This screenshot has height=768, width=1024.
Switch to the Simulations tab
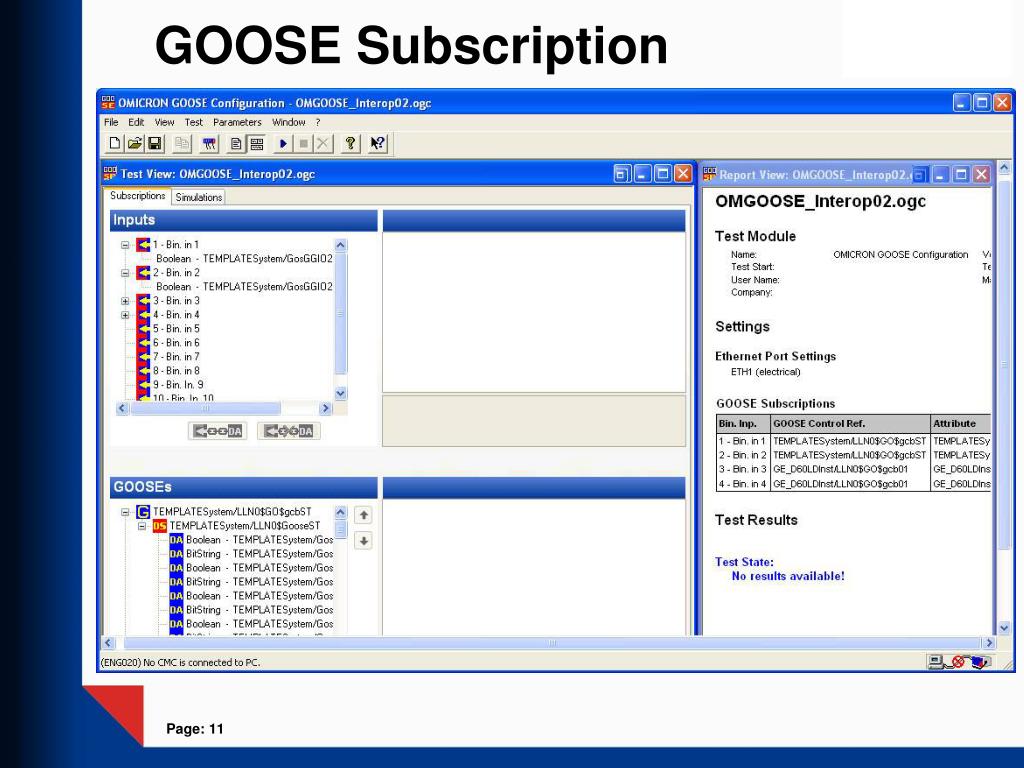pos(199,197)
